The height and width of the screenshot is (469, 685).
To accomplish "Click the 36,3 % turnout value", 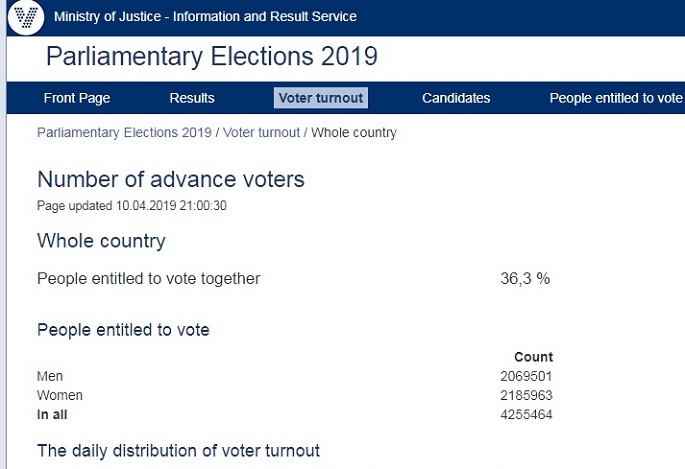I will (525, 279).
